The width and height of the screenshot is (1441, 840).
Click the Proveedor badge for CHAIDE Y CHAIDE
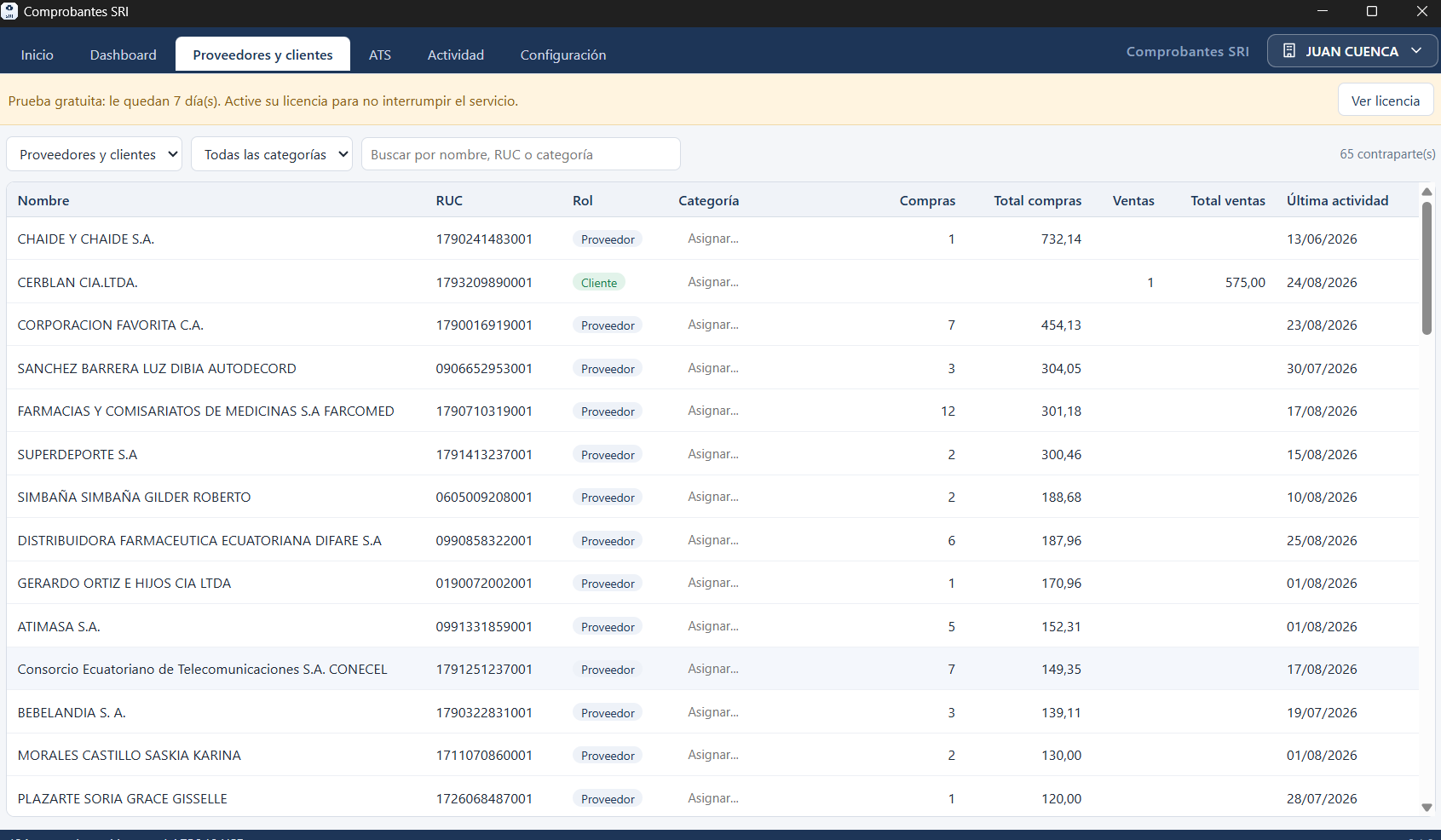pyautogui.click(x=608, y=239)
